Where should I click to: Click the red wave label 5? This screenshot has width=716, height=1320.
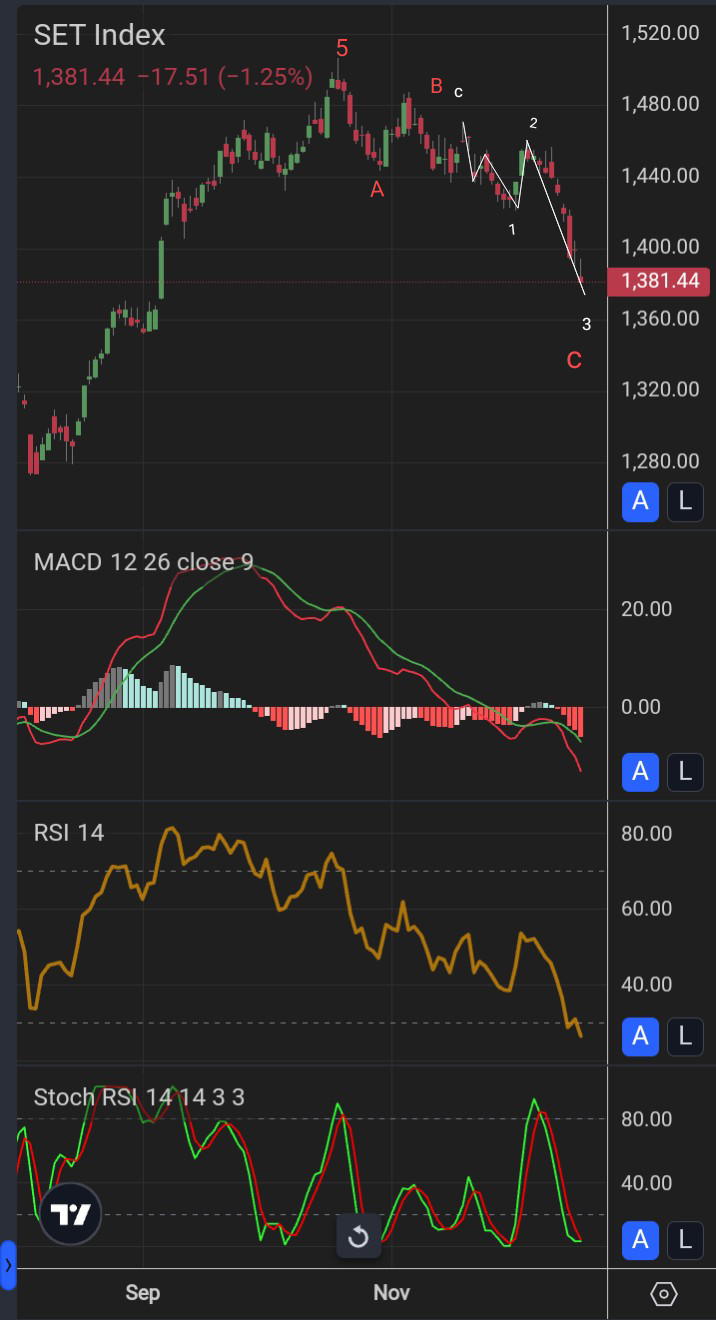[342, 48]
